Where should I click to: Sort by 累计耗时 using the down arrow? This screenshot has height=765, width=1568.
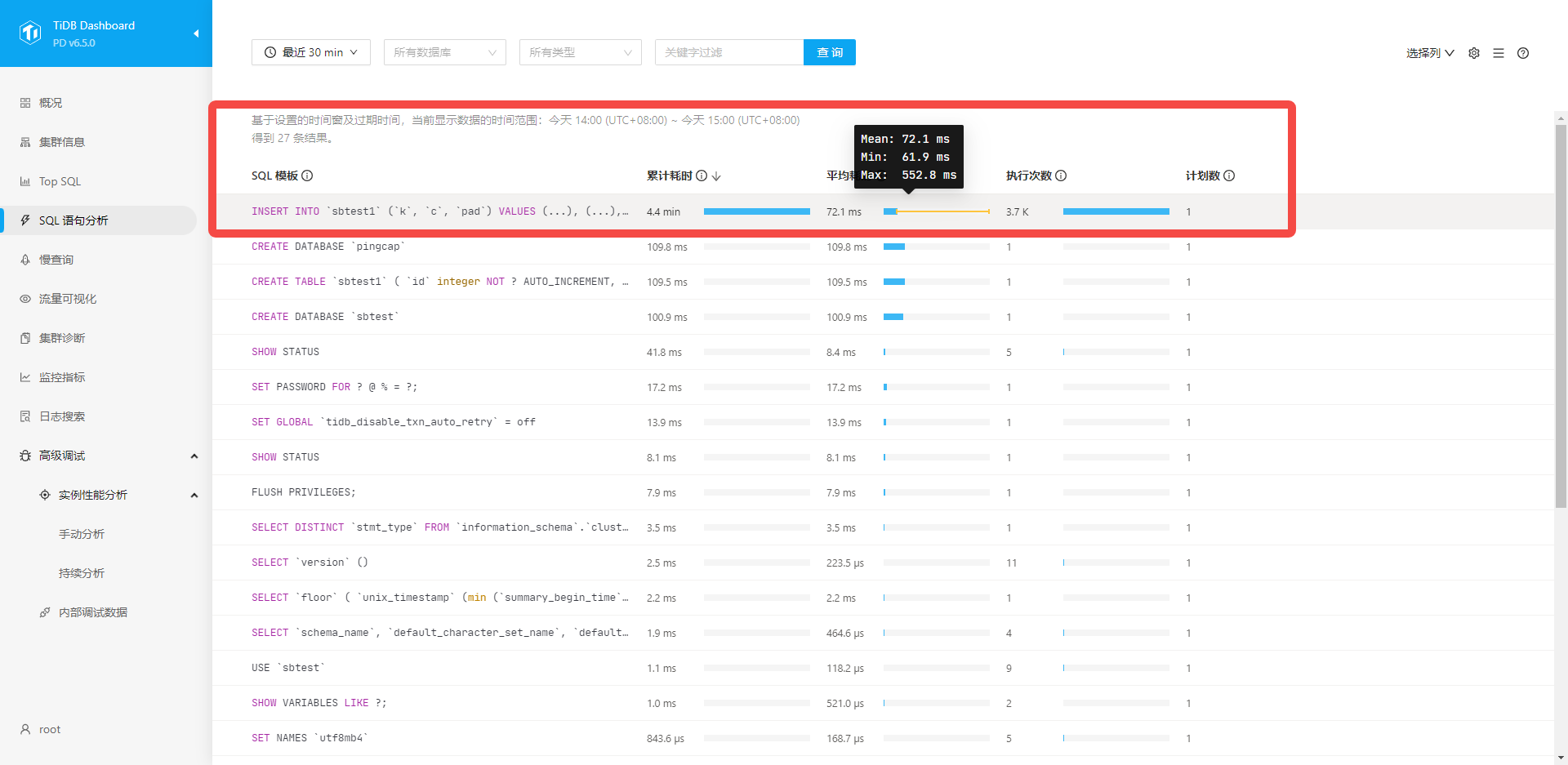(x=716, y=176)
